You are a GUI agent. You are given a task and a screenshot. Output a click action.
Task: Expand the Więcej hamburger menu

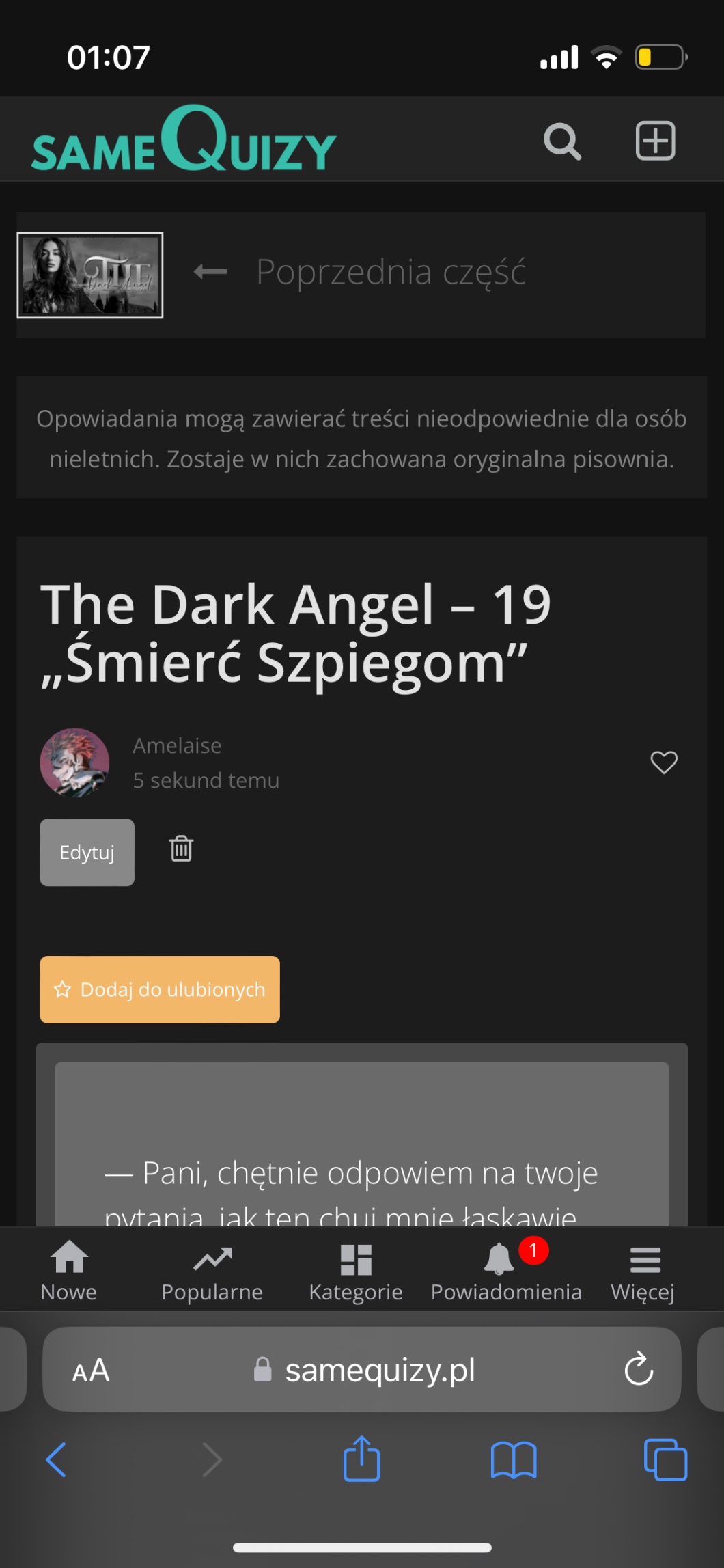[643, 1272]
